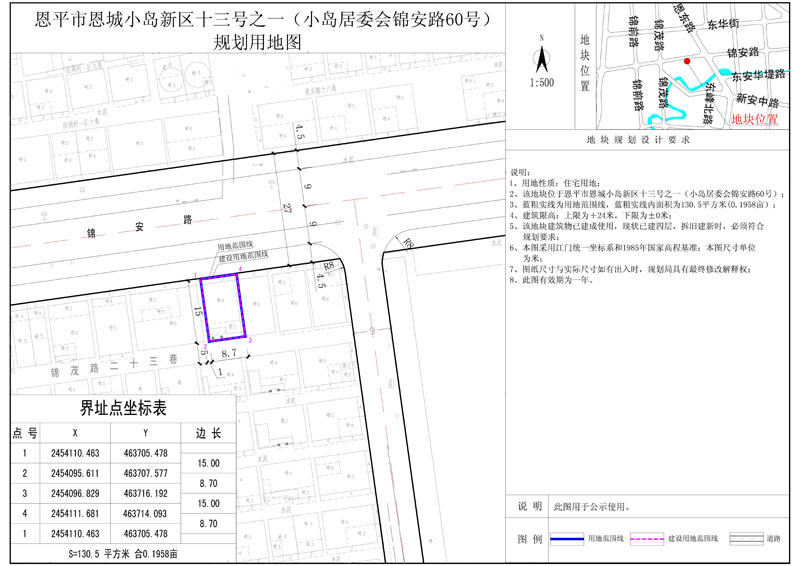Viewport: 800px width, 566px height.
Task: Click the 8.7 dimension label below parcel
Action: (229, 353)
